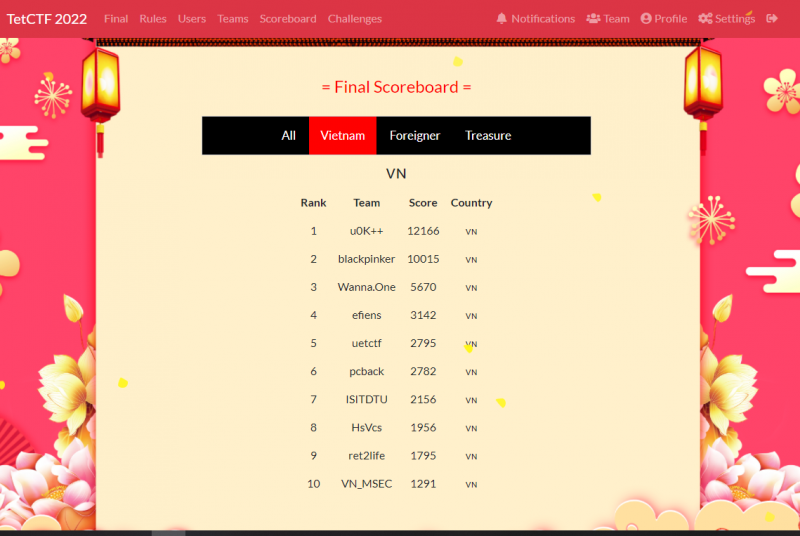Open the Scoreboard page
This screenshot has height=536, width=800.
[288, 19]
